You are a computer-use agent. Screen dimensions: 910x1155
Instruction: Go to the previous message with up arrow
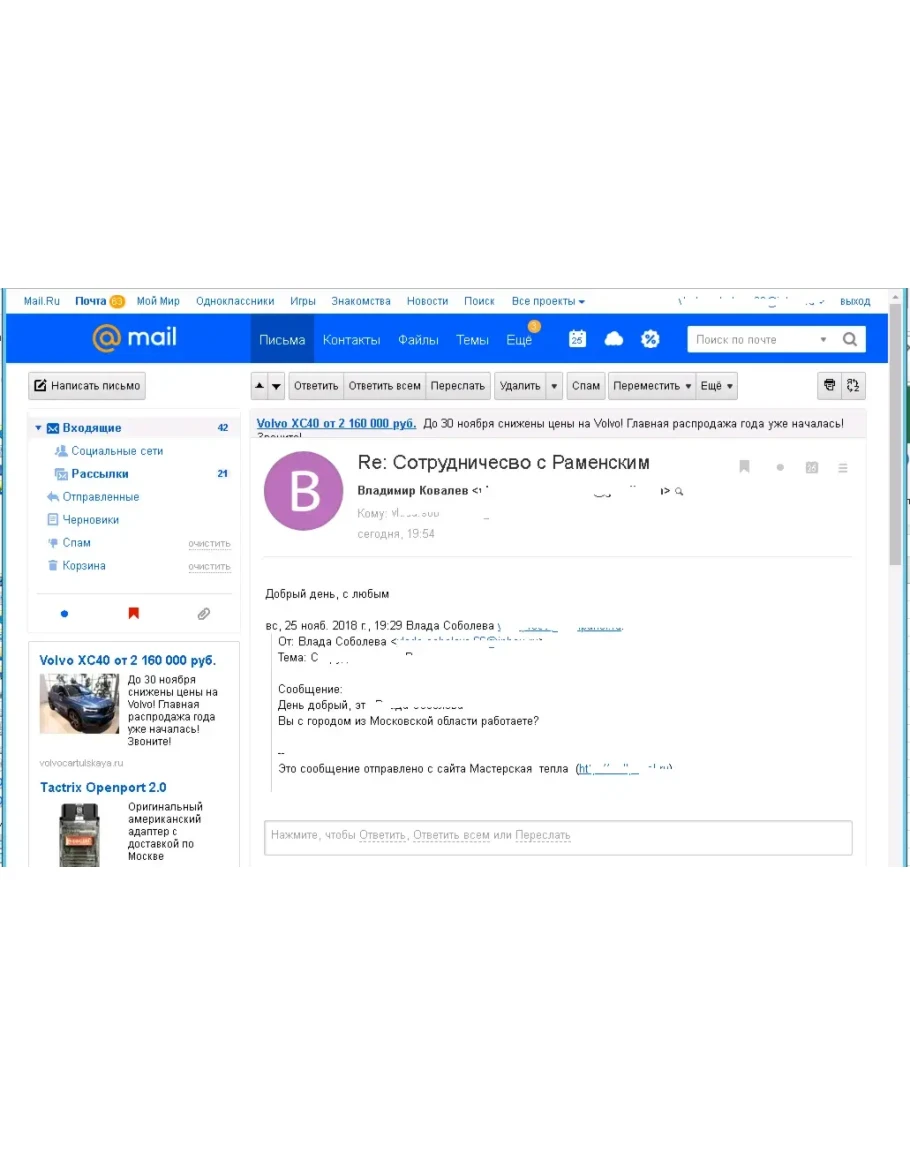(x=259, y=385)
